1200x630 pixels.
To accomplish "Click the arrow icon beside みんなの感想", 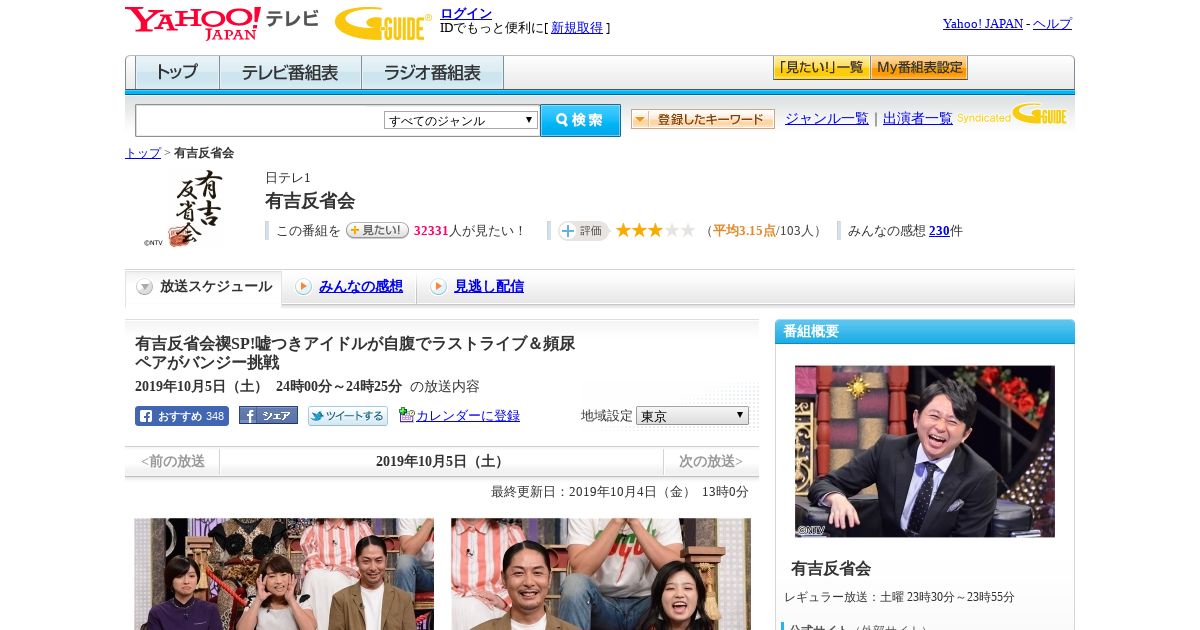I will [x=303, y=287].
